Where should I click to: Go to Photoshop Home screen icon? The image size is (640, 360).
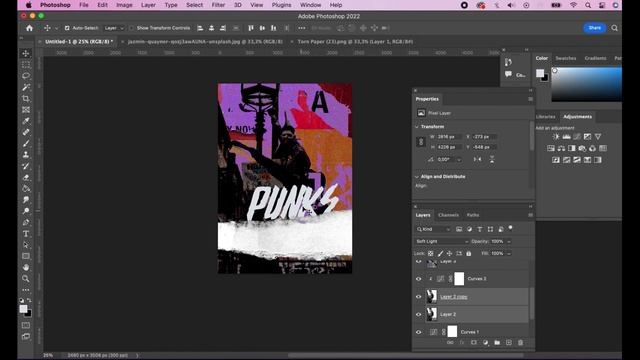click(29, 28)
